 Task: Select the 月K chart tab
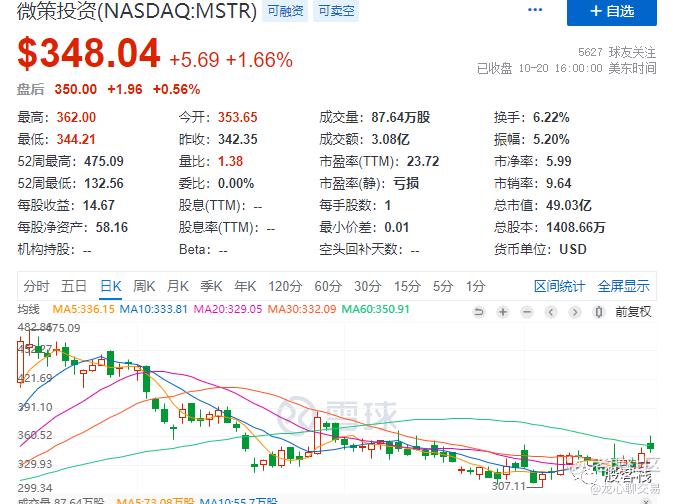coord(177,286)
